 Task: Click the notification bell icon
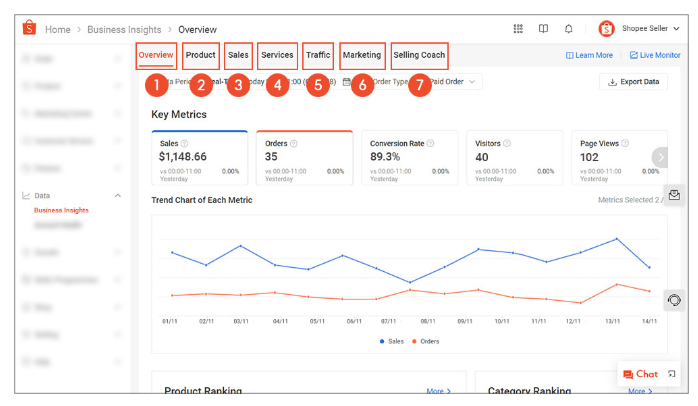pos(569,29)
